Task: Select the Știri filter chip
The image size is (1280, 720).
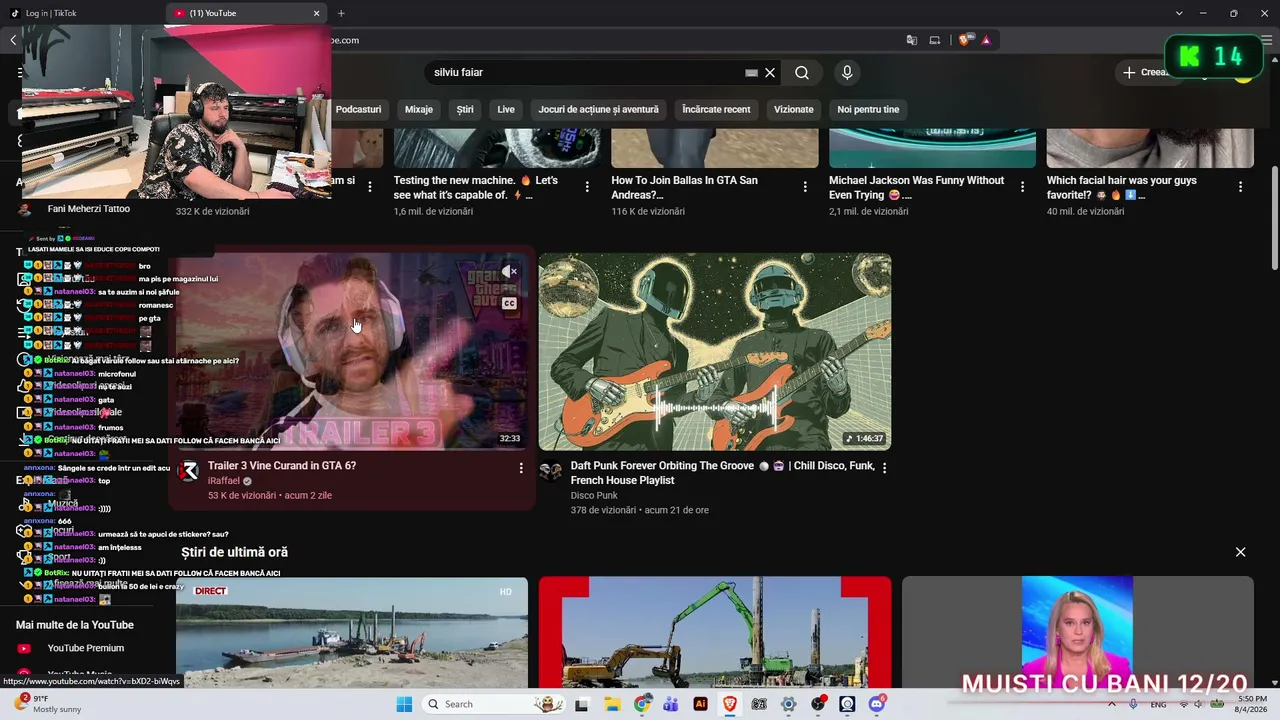Action: [465, 109]
